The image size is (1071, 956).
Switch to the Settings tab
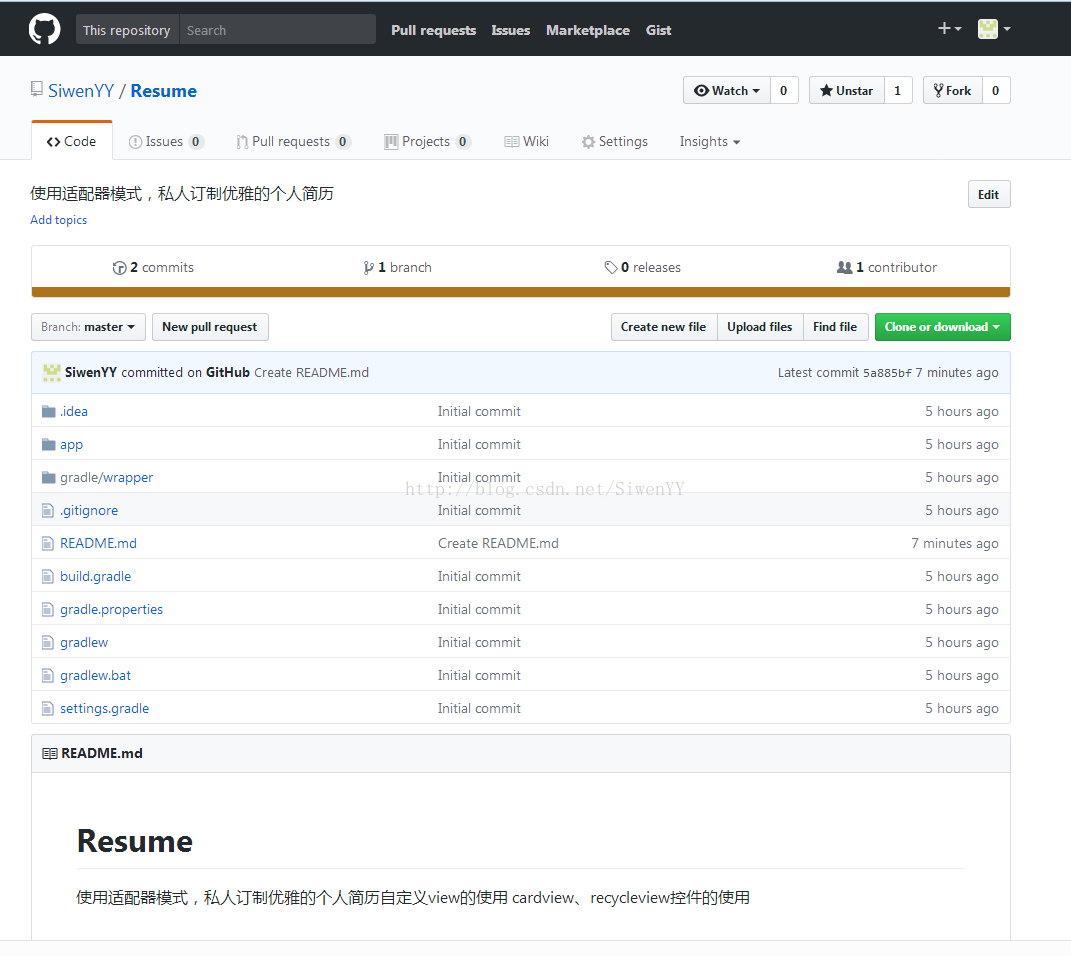coord(615,141)
